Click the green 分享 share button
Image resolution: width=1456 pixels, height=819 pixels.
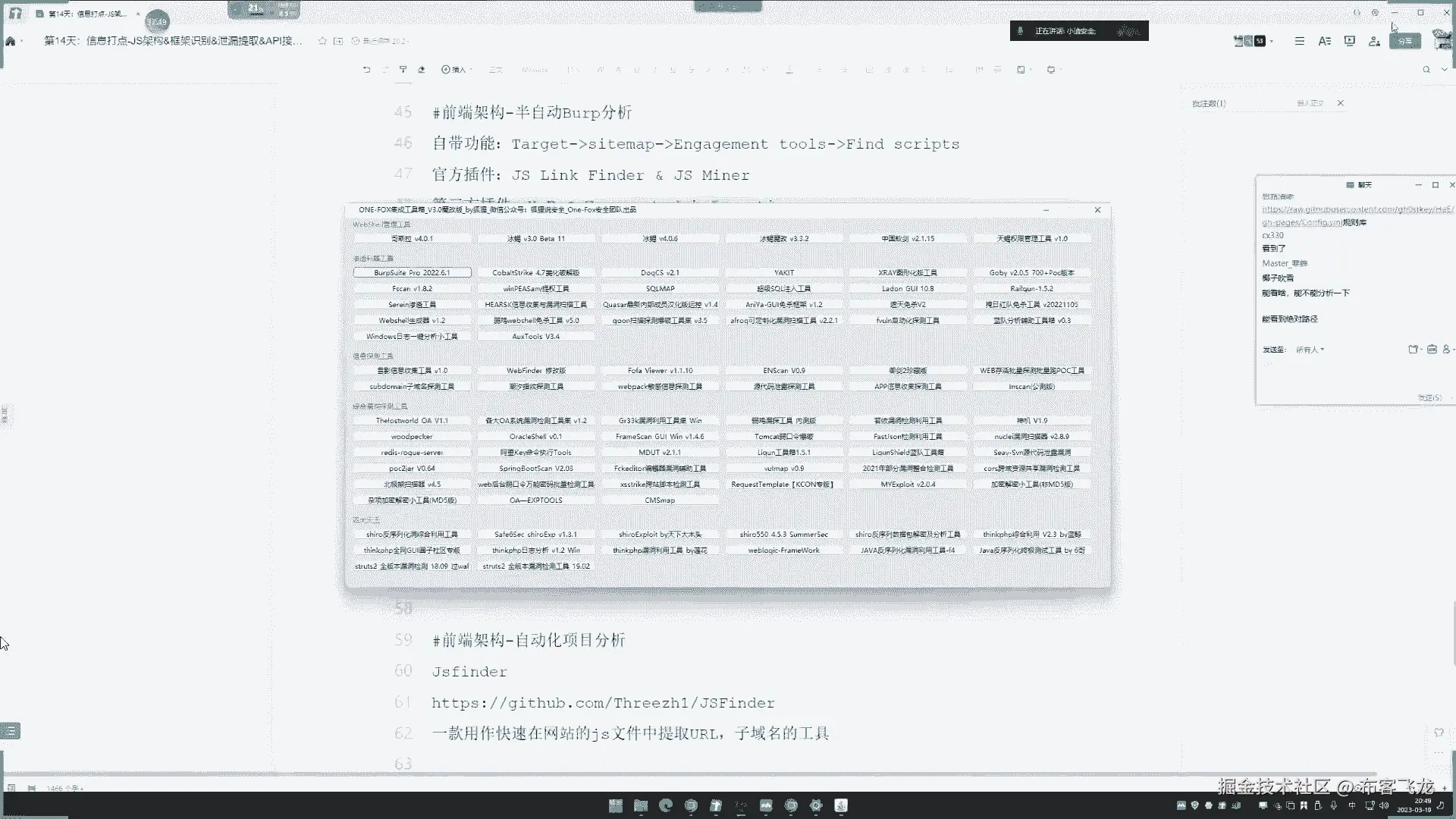tap(1404, 41)
